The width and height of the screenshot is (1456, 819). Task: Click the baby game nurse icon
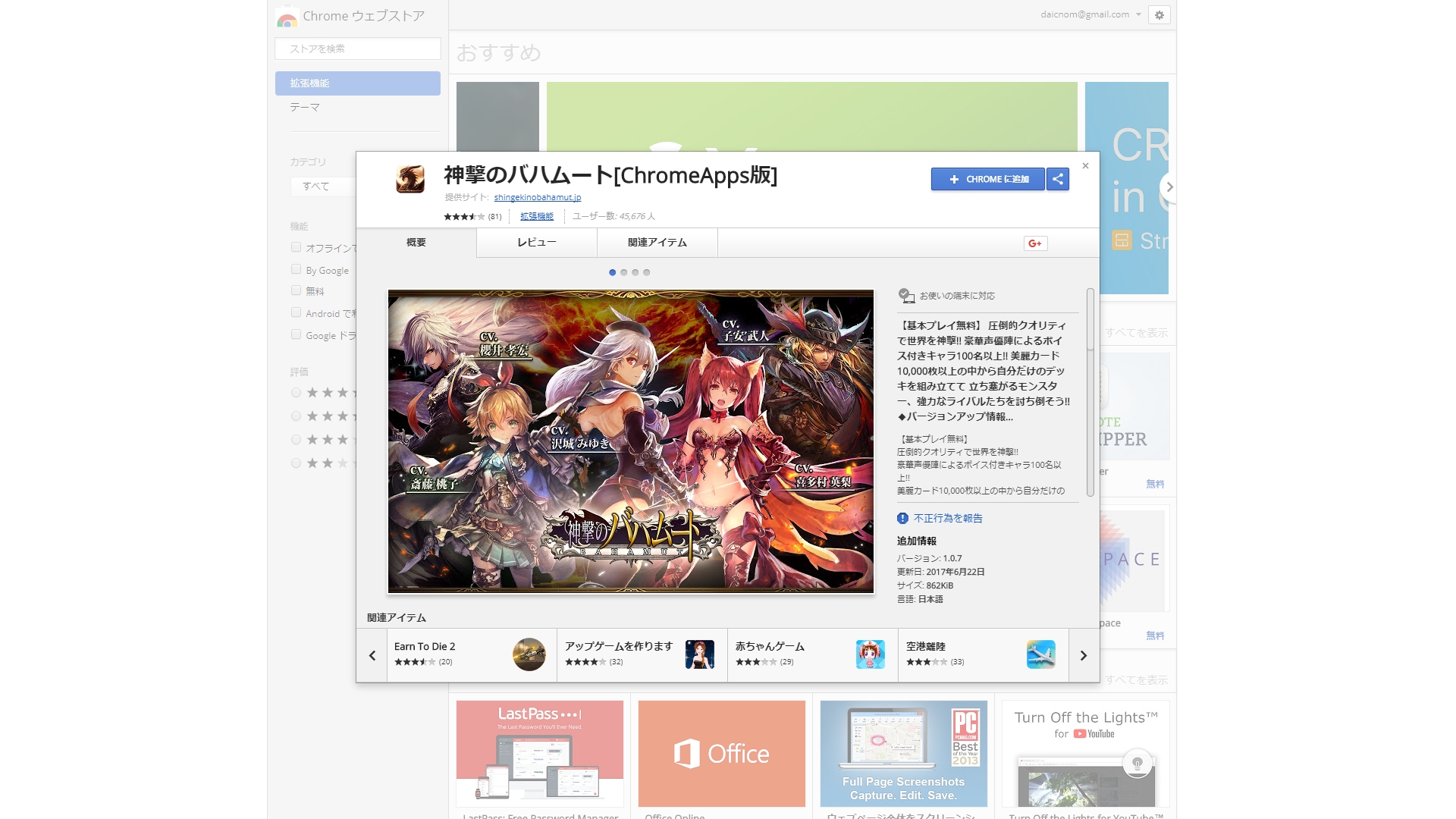(x=870, y=654)
